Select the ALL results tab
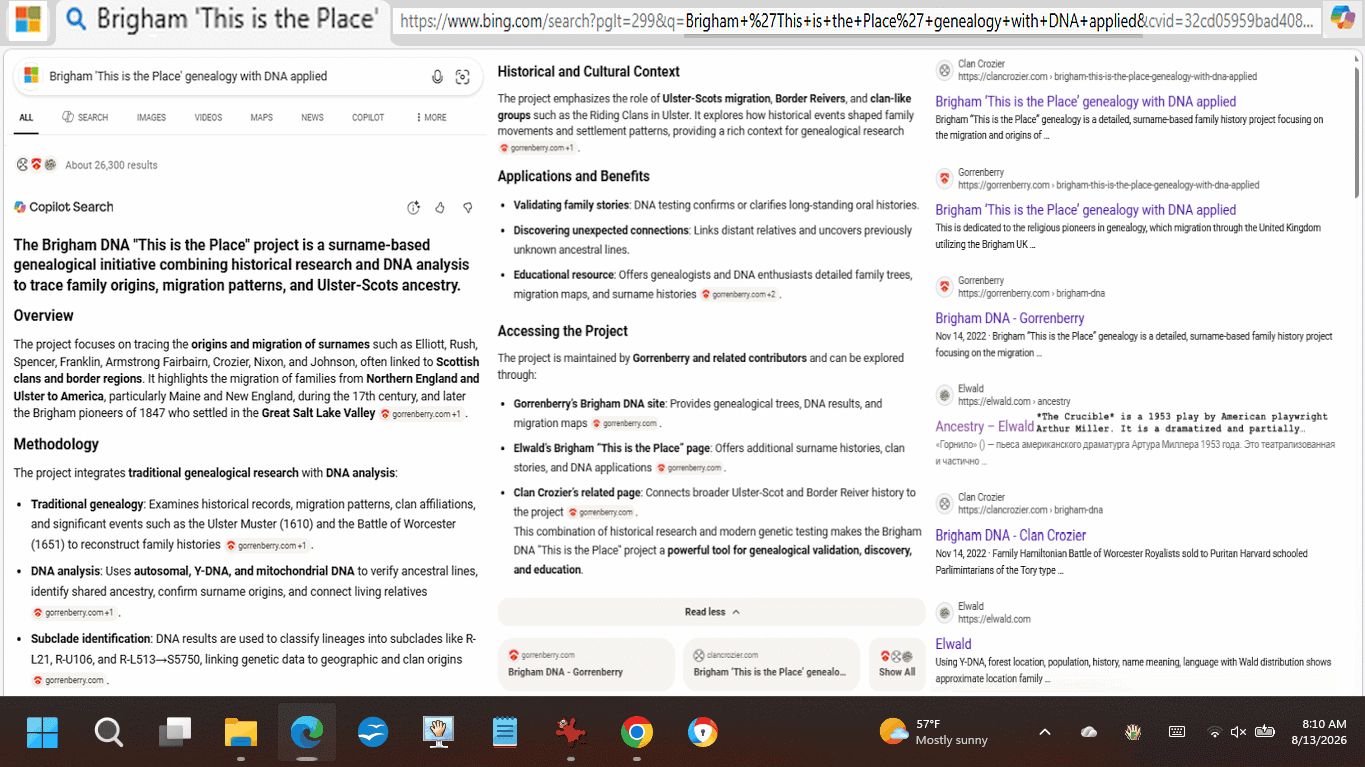Screen dimensions: 1365x767 [x=26, y=118]
